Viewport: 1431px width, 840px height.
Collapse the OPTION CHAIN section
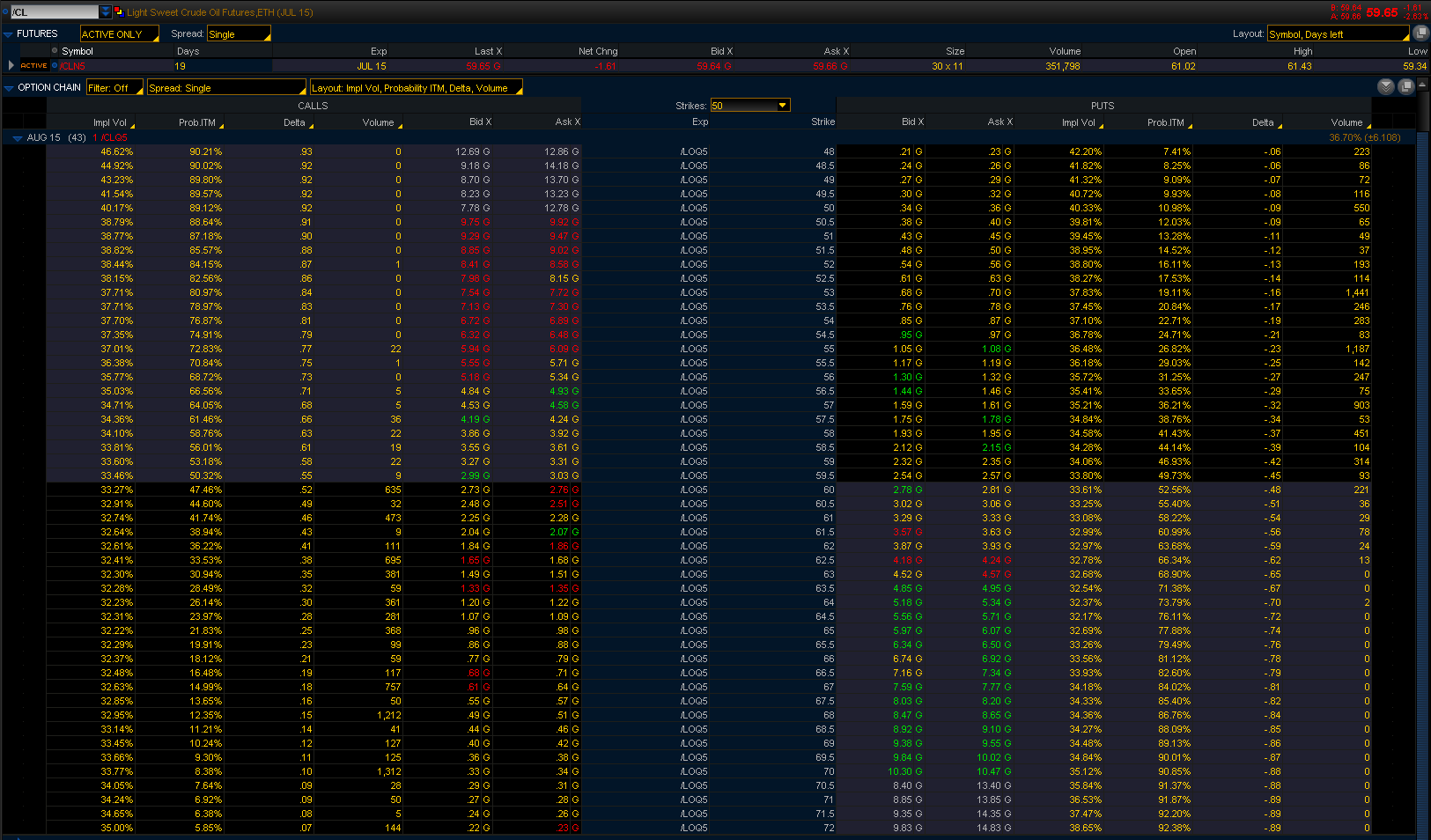tap(8, 88)
